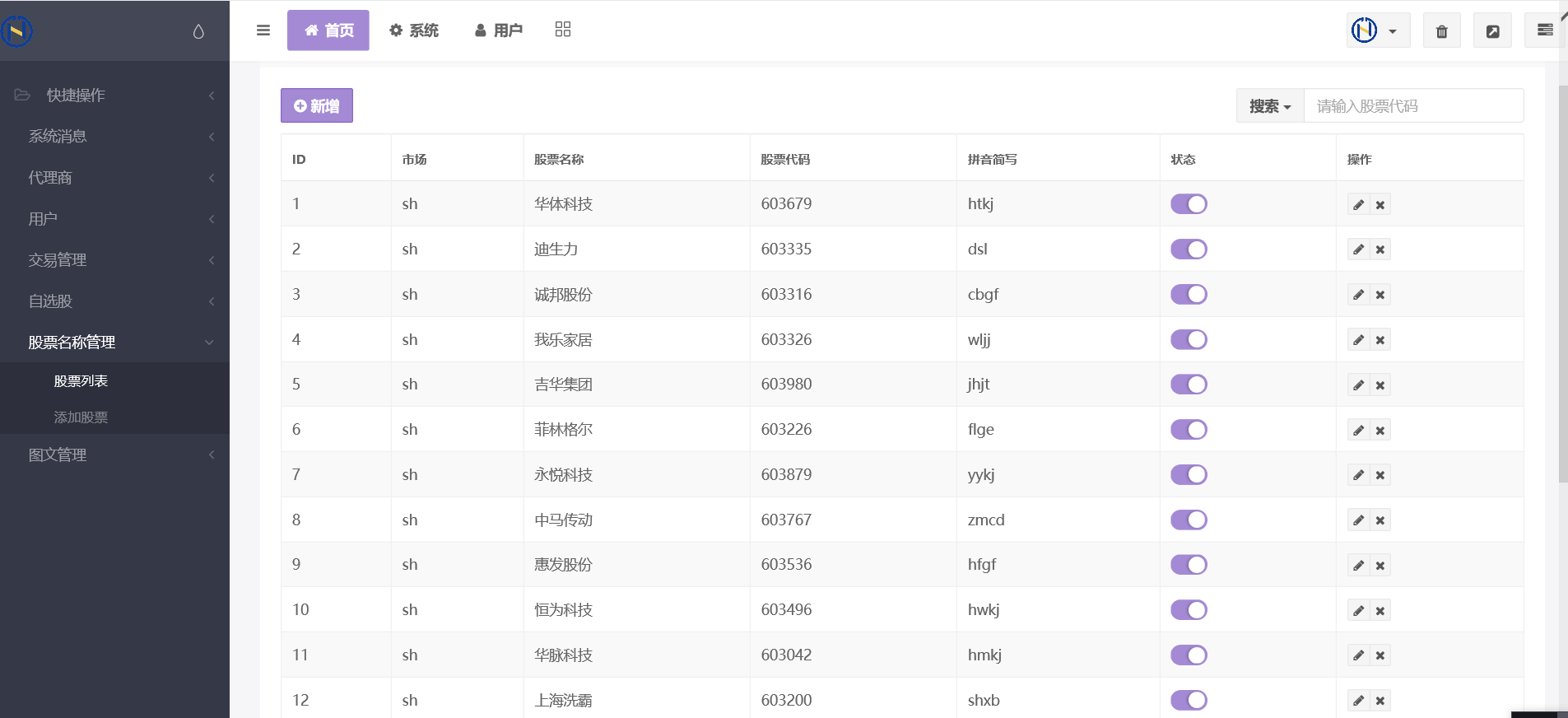This screenshot has width=1568, height=718.
Task: Toggle status switch for 华体科技
Action: [x=1189, y=204]
